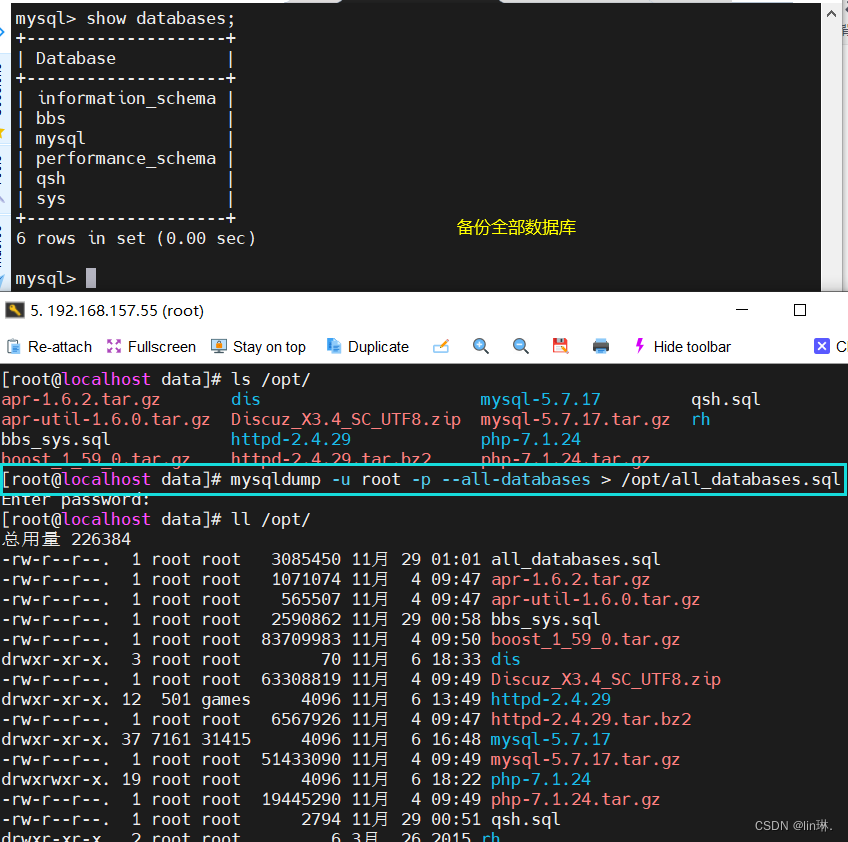Click the Re-attach toolbar button
Image resolution: width=848 pixels, height=842 pixels.
50,347
